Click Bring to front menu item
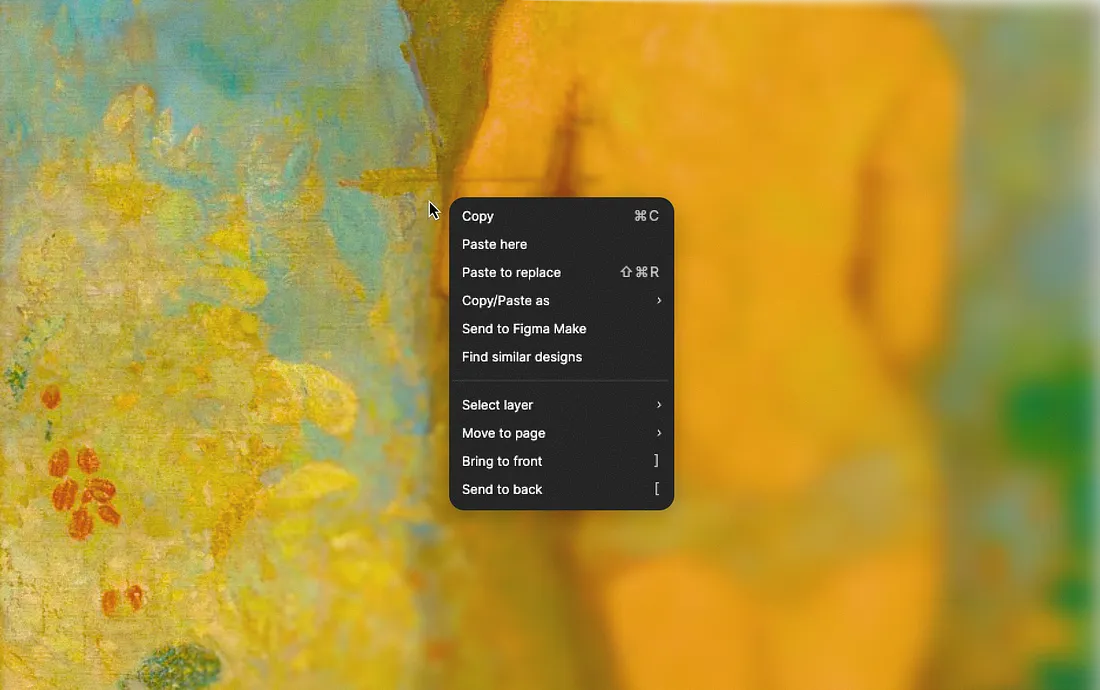The height and width of the screenshot is (690, 1100). tap(561, 461)
